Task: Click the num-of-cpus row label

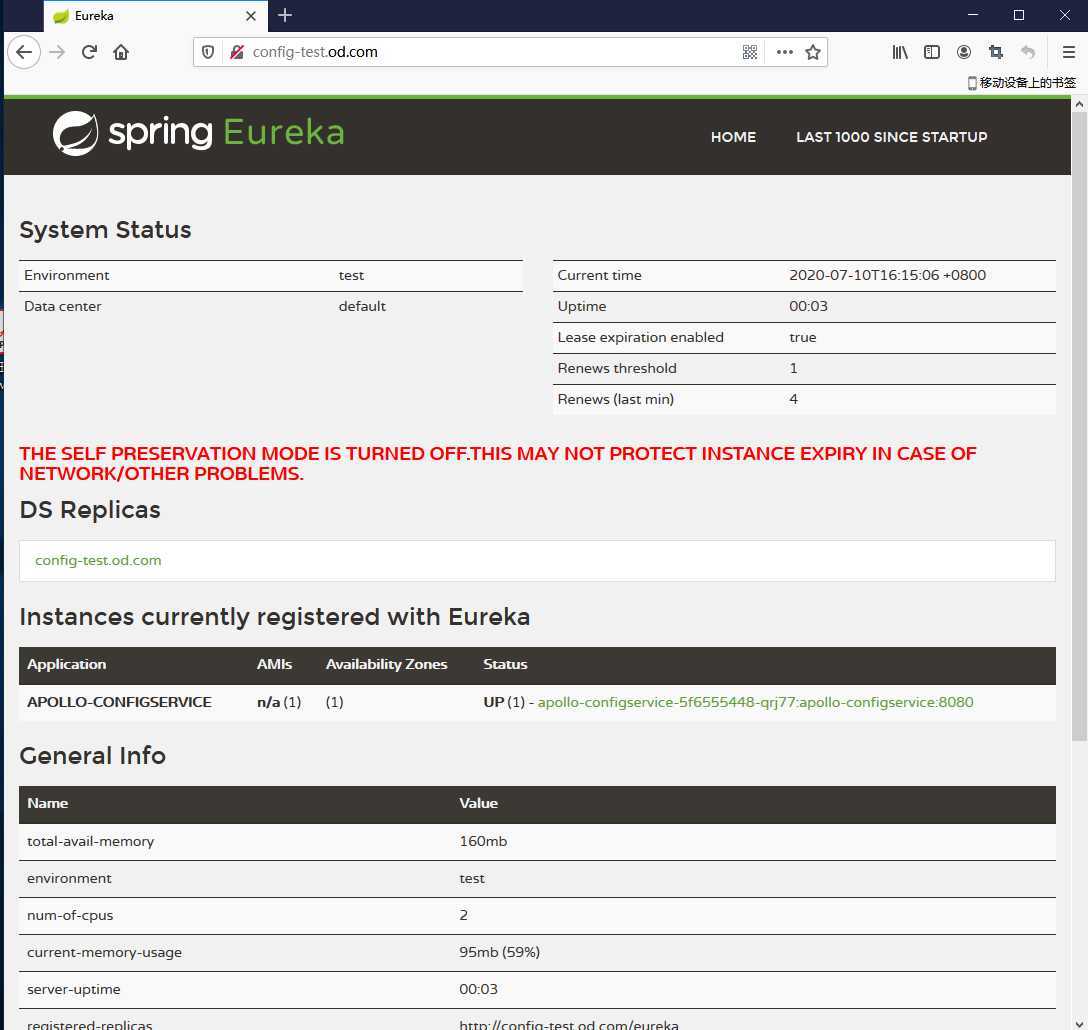Action: point(70,915)
